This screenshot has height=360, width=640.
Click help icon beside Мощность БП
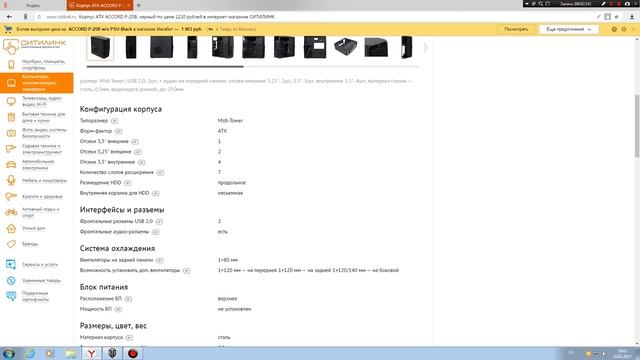coord(118,309)
